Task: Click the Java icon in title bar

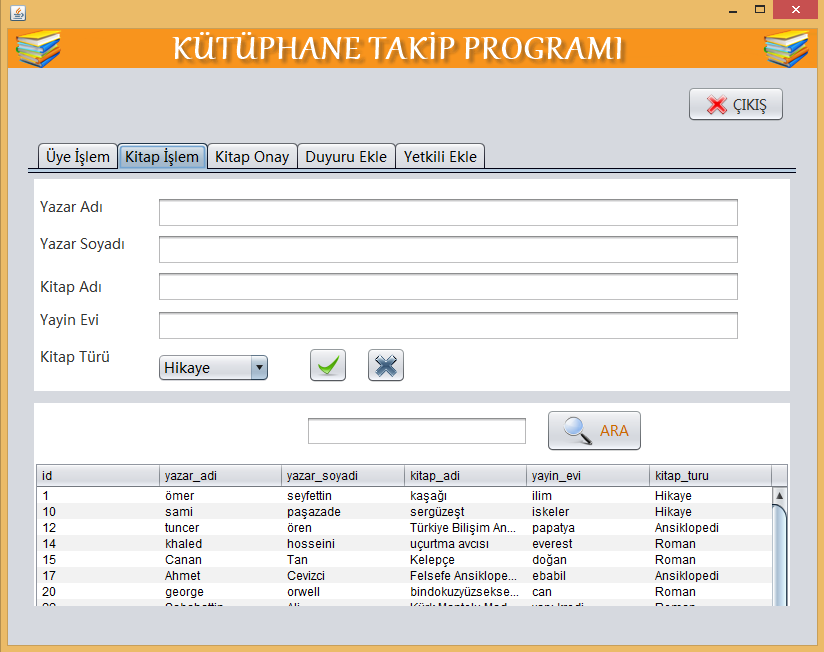Action: (x=17, y=13)
